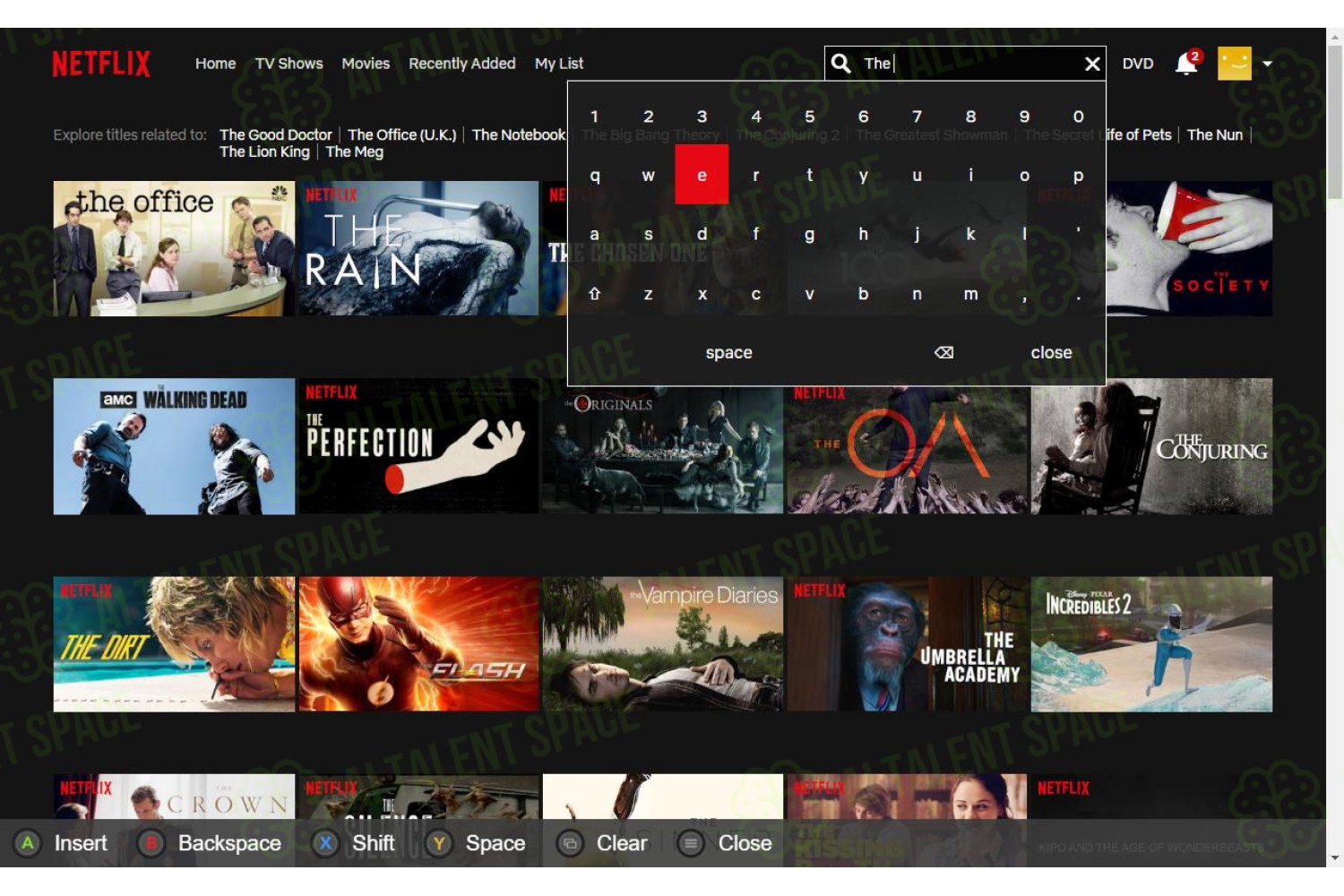This screenshot has width=1344, height=896.
Task: Tap the m key on the keyboard
Action: pyautogui.click(x=970, y=294)
